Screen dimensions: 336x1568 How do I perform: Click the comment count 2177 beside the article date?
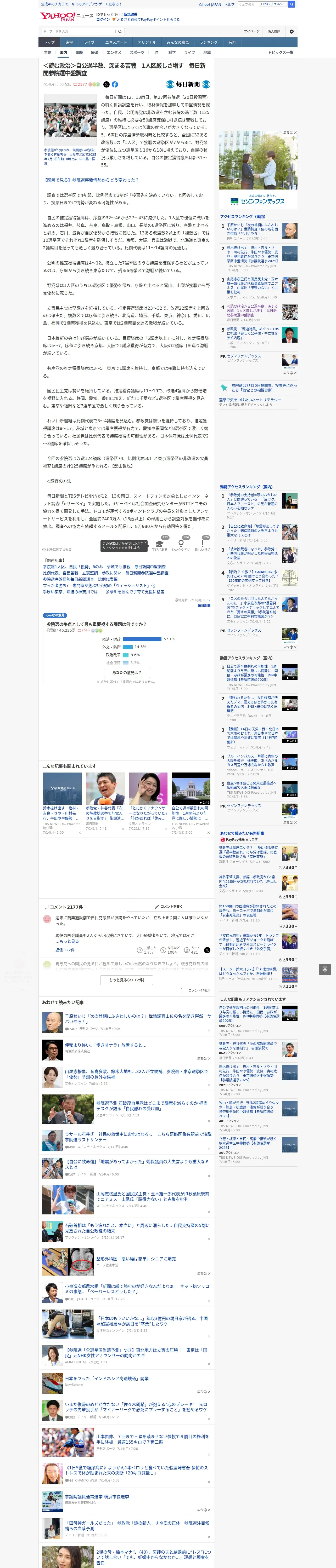(81, 85)
